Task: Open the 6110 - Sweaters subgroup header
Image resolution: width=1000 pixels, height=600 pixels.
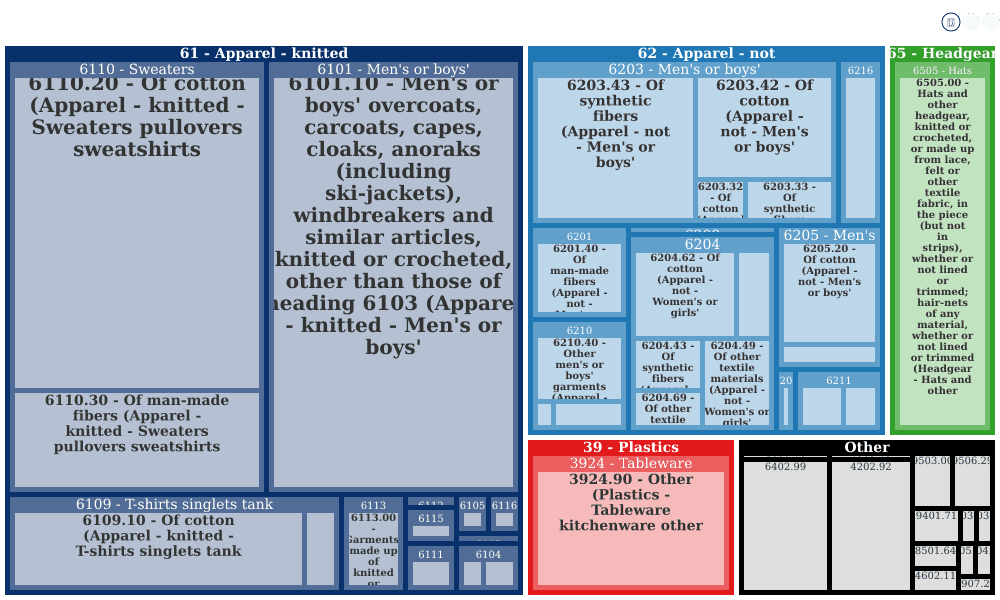Action: tap(136, 70)
